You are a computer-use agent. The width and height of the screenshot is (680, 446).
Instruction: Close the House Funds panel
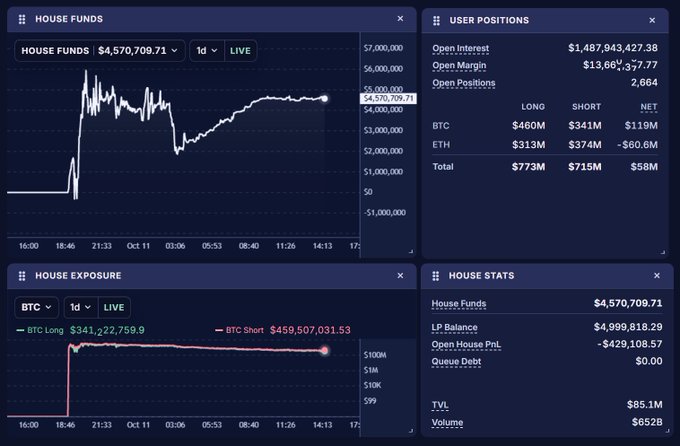click(x=400, y=19)
